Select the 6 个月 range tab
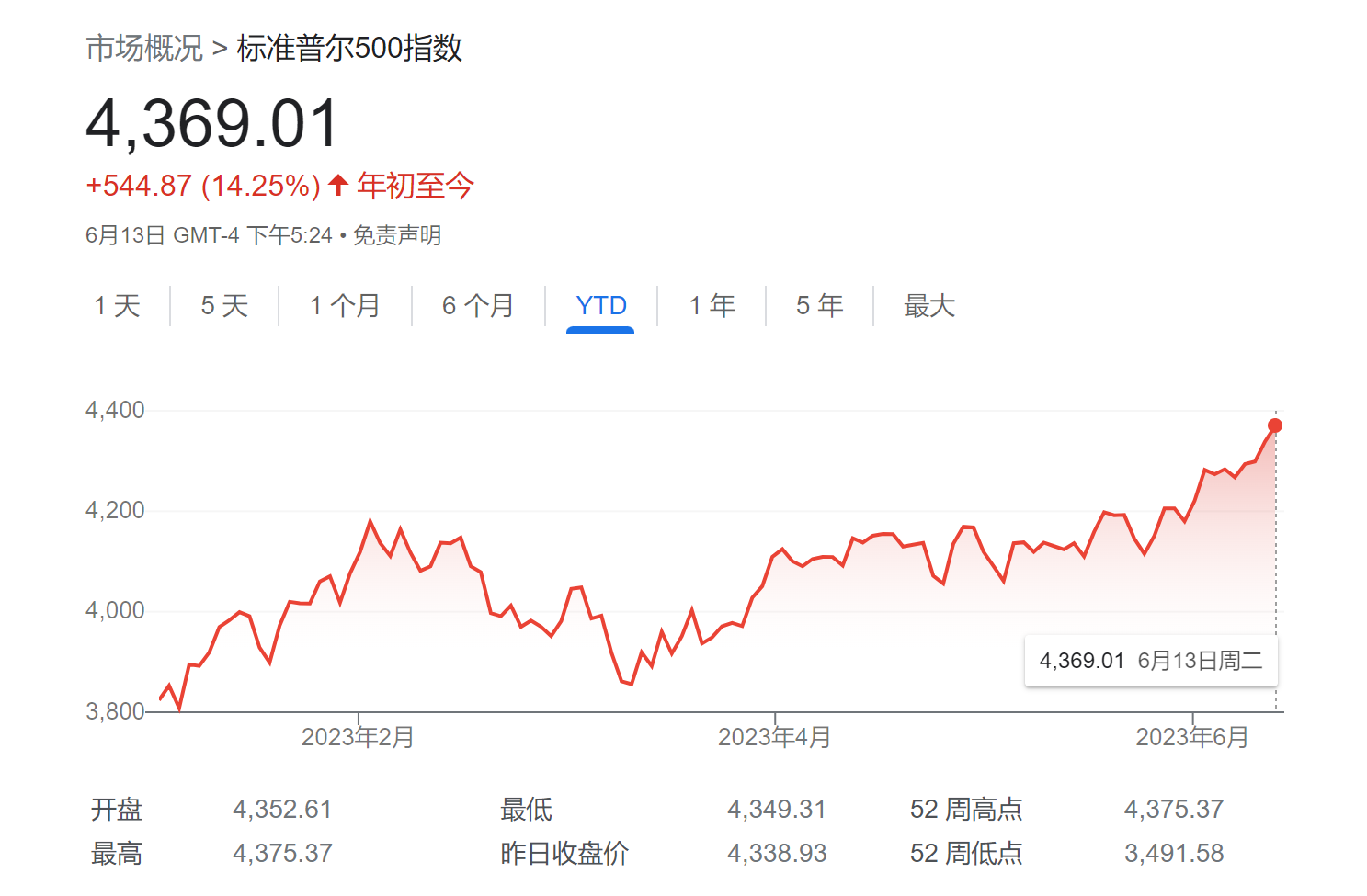This screenshot has height=896, width=1367. coord(478,305)
